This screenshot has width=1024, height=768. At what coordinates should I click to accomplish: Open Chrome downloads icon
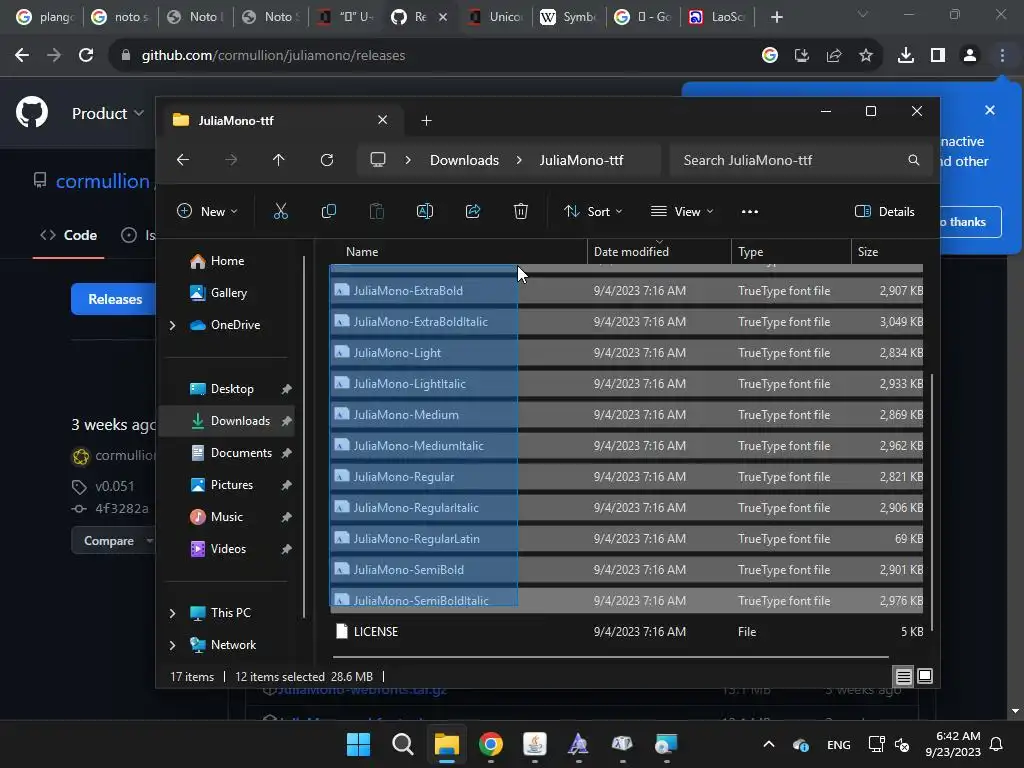905,56
